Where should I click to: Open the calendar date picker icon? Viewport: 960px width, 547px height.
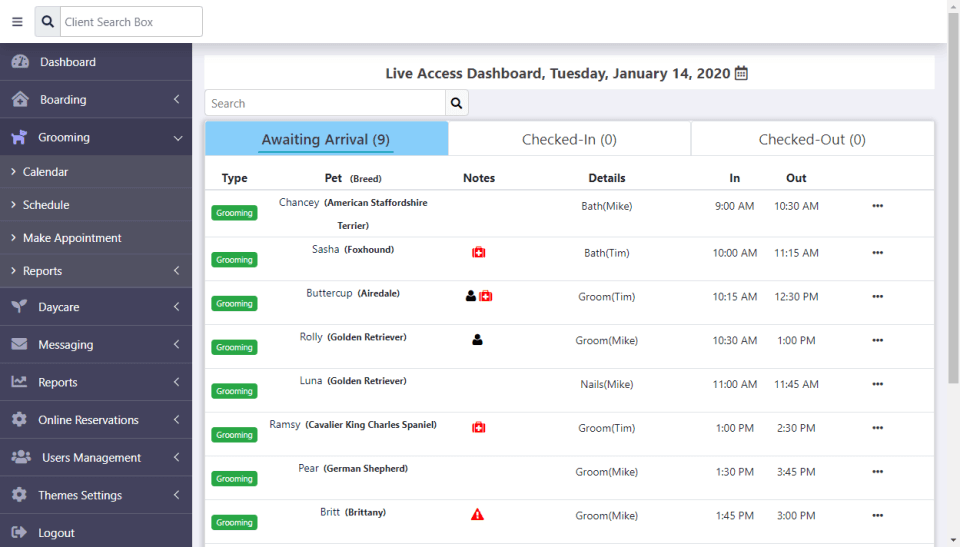(741, 73)
